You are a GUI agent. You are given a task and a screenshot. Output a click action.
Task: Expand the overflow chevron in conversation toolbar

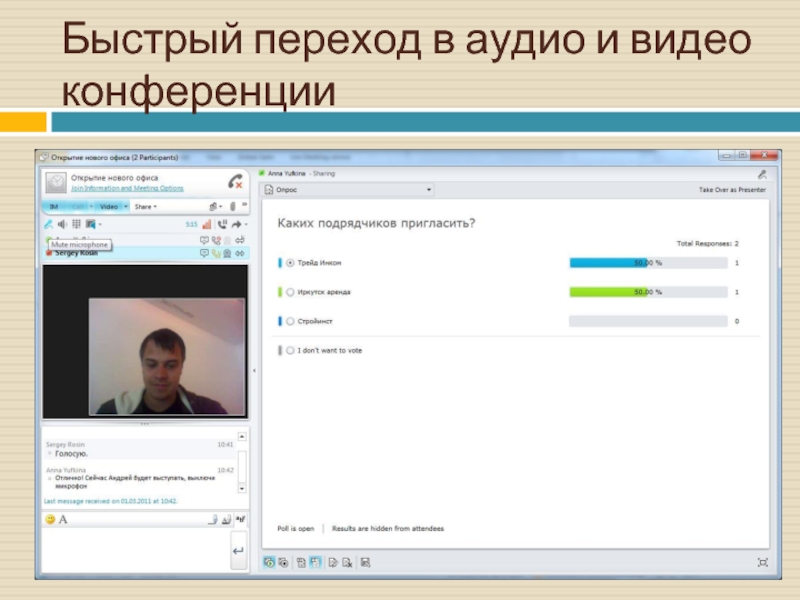pyautogui.click(x=244, y=205)
